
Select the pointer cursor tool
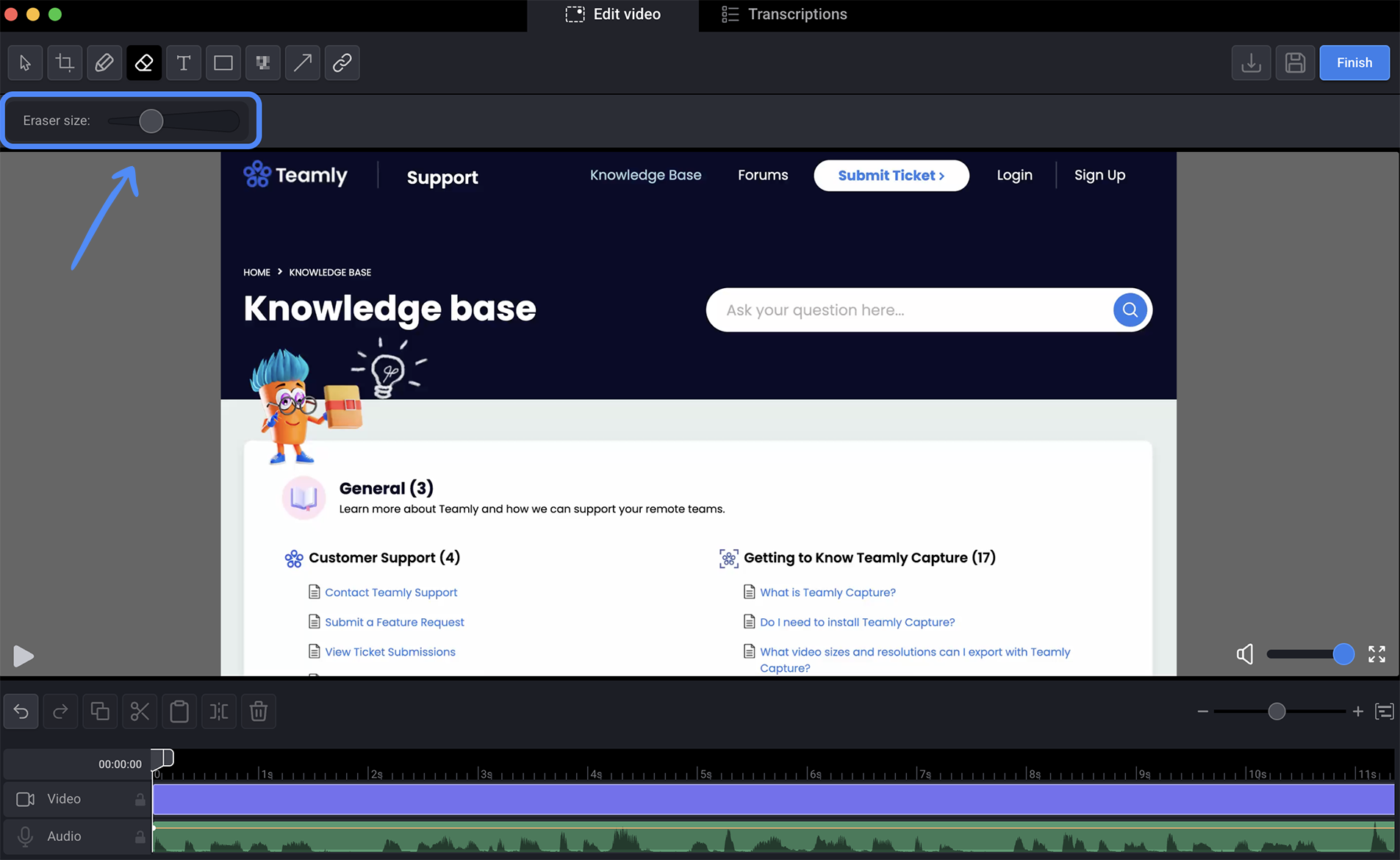click(25, 62)
